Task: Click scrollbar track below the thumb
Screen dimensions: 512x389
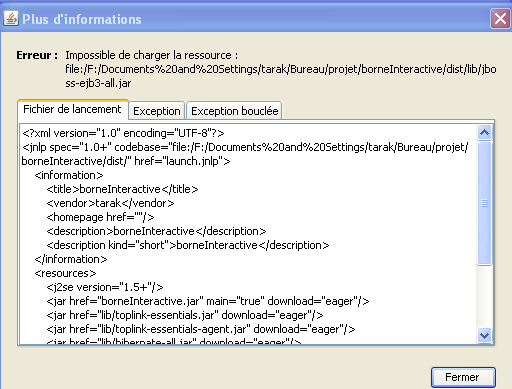Action: tap(484, 296)
